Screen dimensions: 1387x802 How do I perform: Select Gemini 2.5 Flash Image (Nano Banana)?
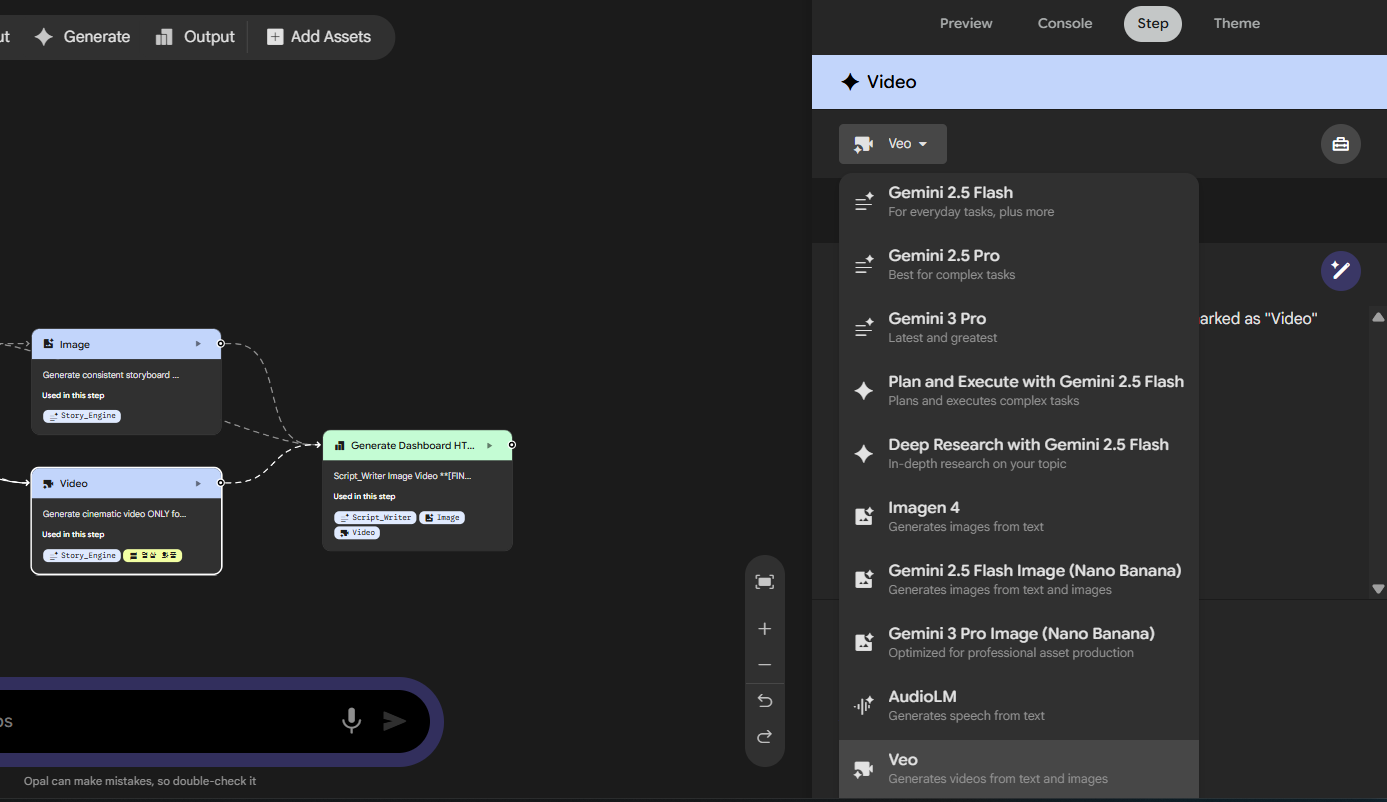1018,579
